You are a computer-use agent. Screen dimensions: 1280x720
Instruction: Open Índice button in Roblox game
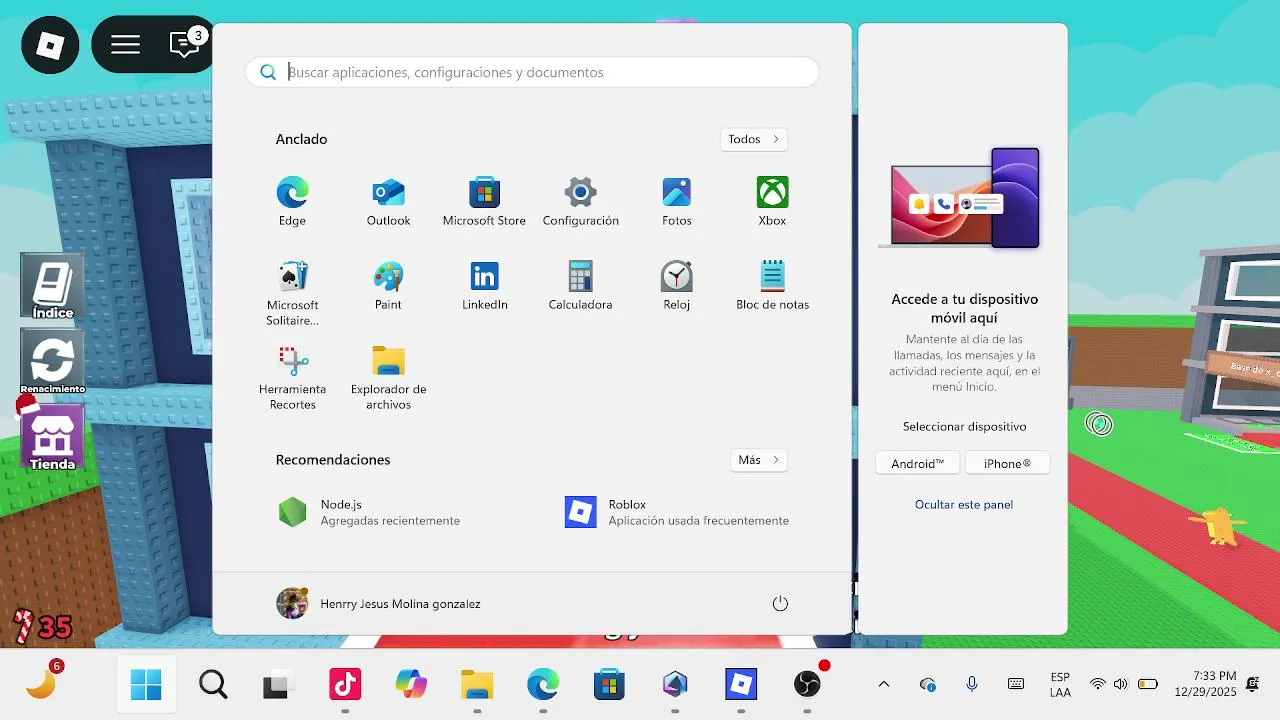coord(52,288)
